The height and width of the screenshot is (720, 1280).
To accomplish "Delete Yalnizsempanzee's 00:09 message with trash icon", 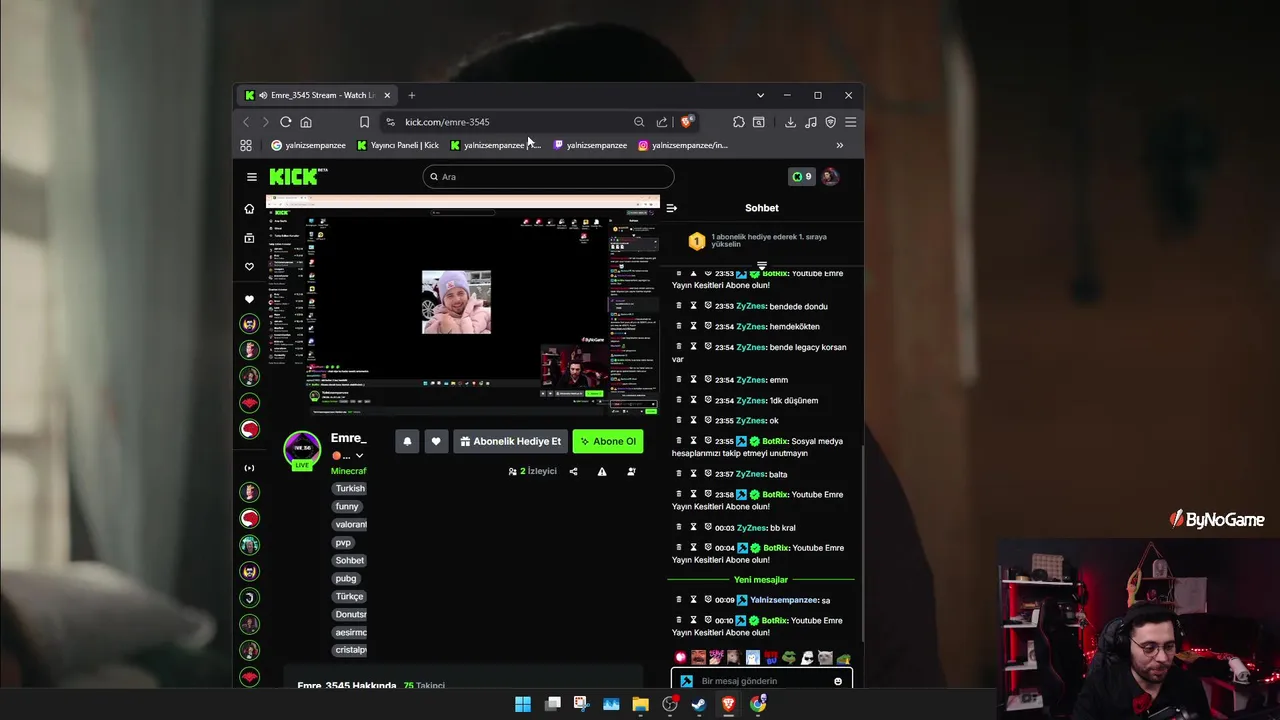I will click(679, 600).
